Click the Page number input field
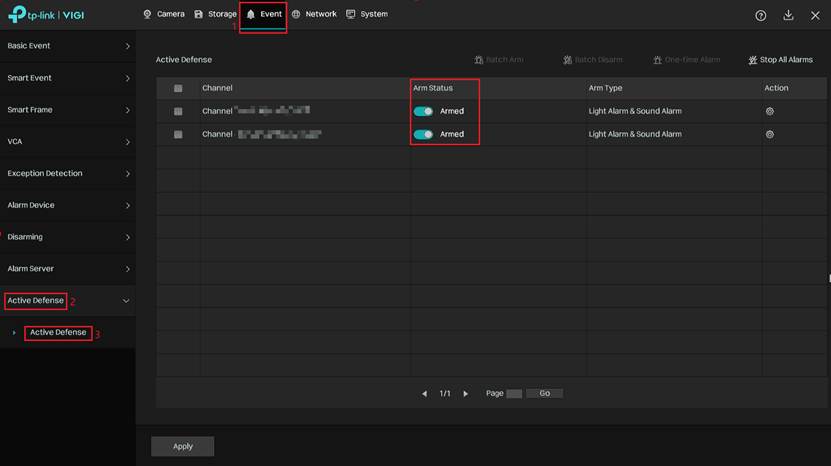The width and height of the screenshot is (831, 466). coord(514,394)
